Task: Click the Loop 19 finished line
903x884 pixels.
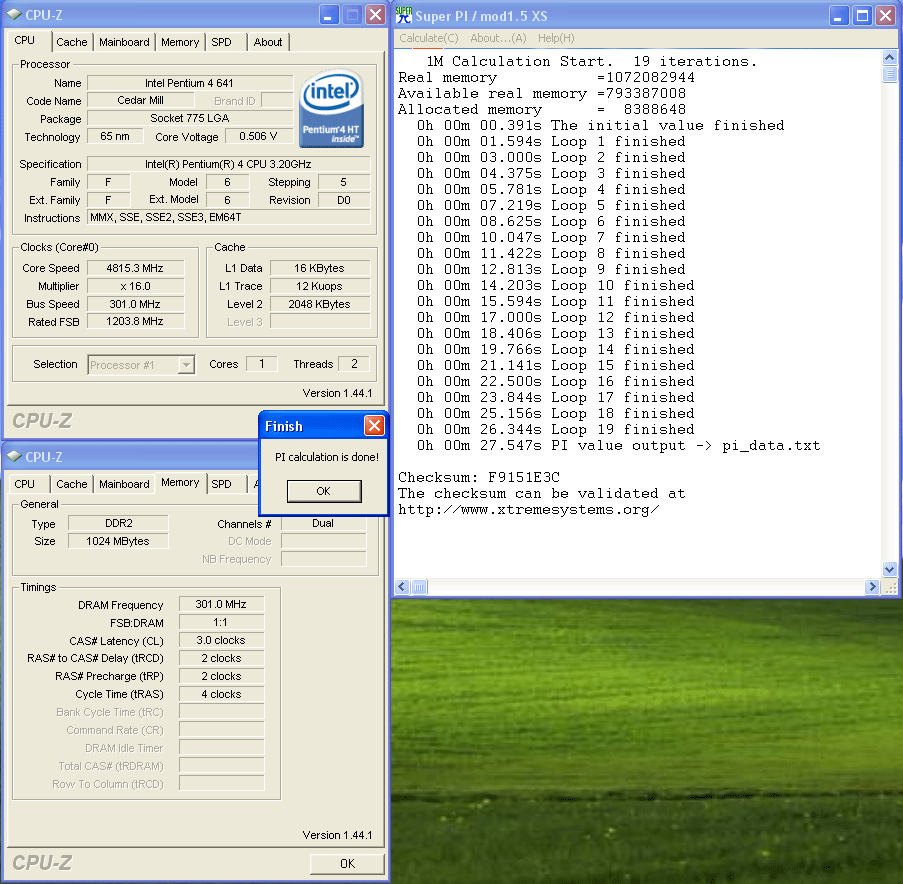Action: point(556,429)
